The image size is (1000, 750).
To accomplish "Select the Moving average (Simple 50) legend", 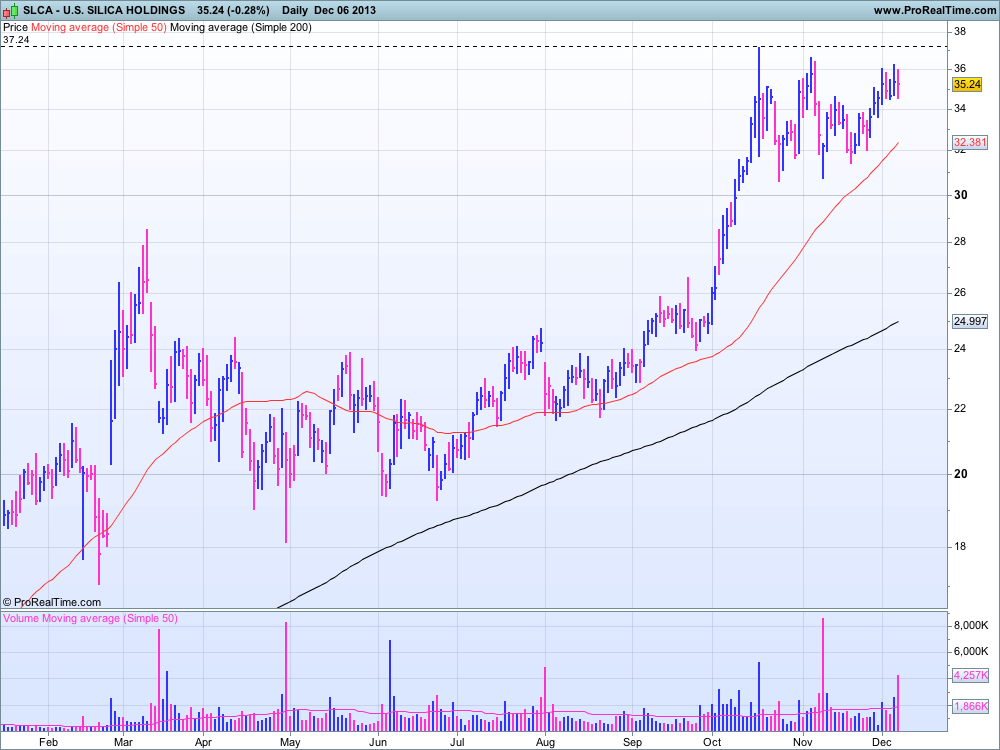I will point(99,27).
